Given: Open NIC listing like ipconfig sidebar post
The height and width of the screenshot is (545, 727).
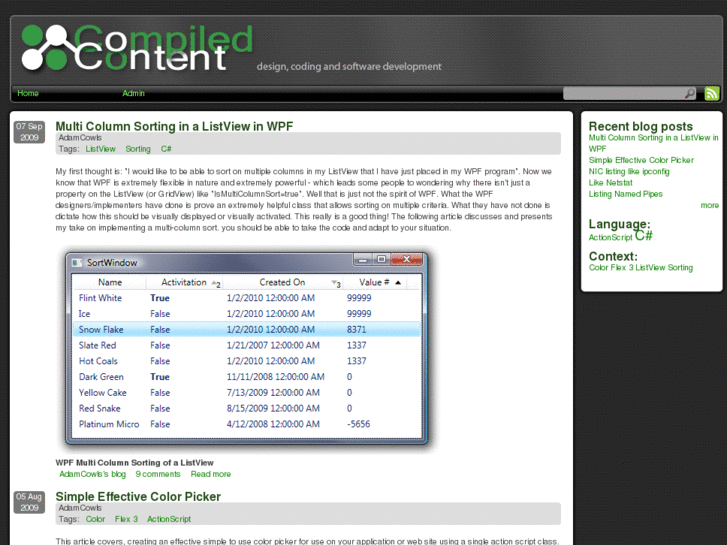Looking at the screenshot, I should pos(629,171).
